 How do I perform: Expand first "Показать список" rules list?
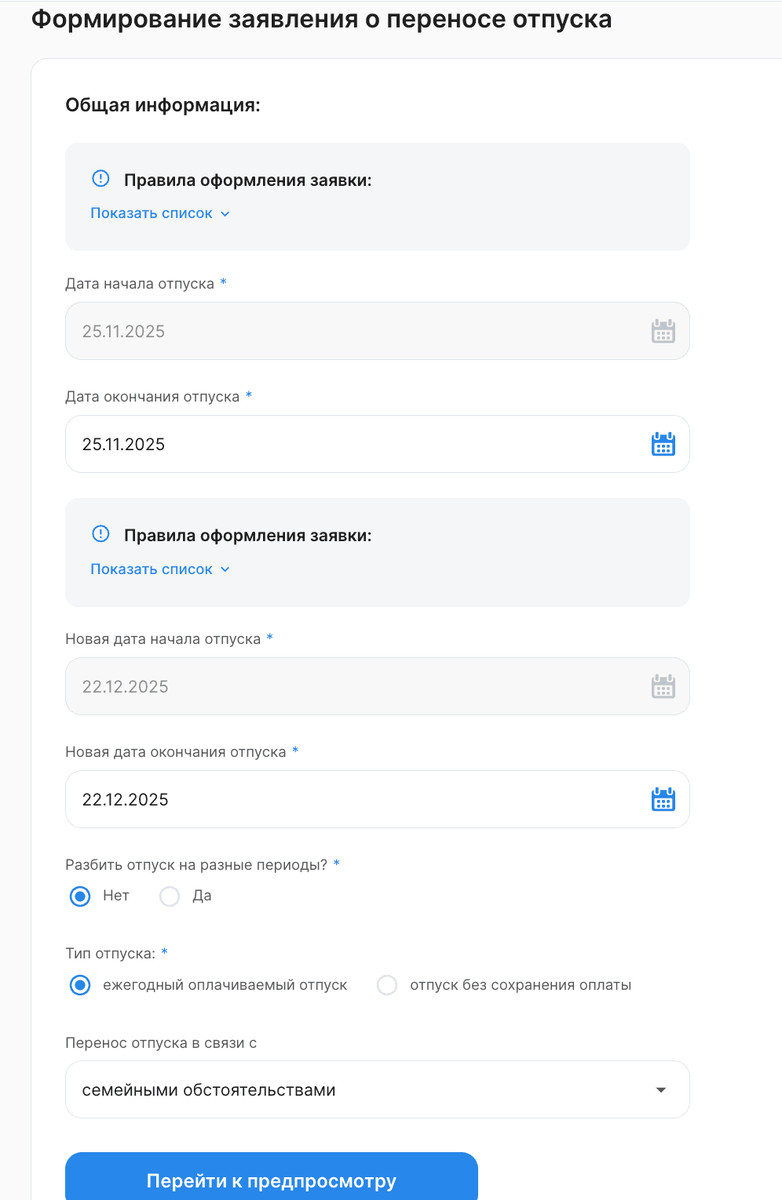click(160, 213)
